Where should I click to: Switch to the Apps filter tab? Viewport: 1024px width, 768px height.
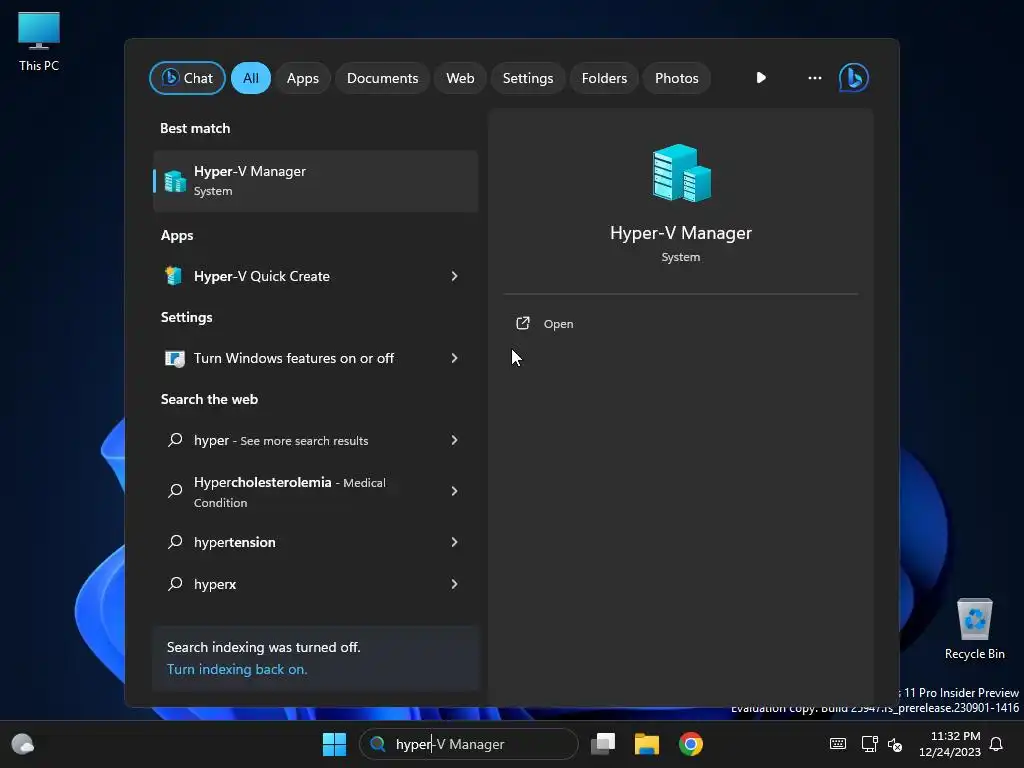(302, 78)
